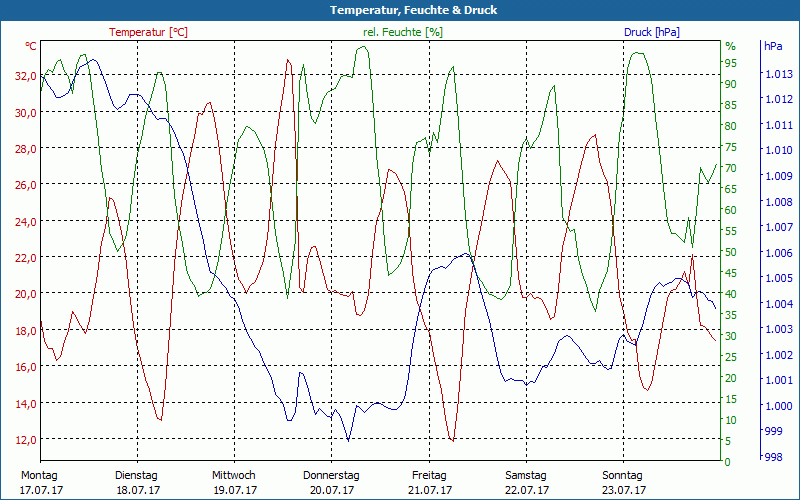Select the blue Druck [hPa] legend label
This screenshot has height=500, width=800.
tap(651, 32)
